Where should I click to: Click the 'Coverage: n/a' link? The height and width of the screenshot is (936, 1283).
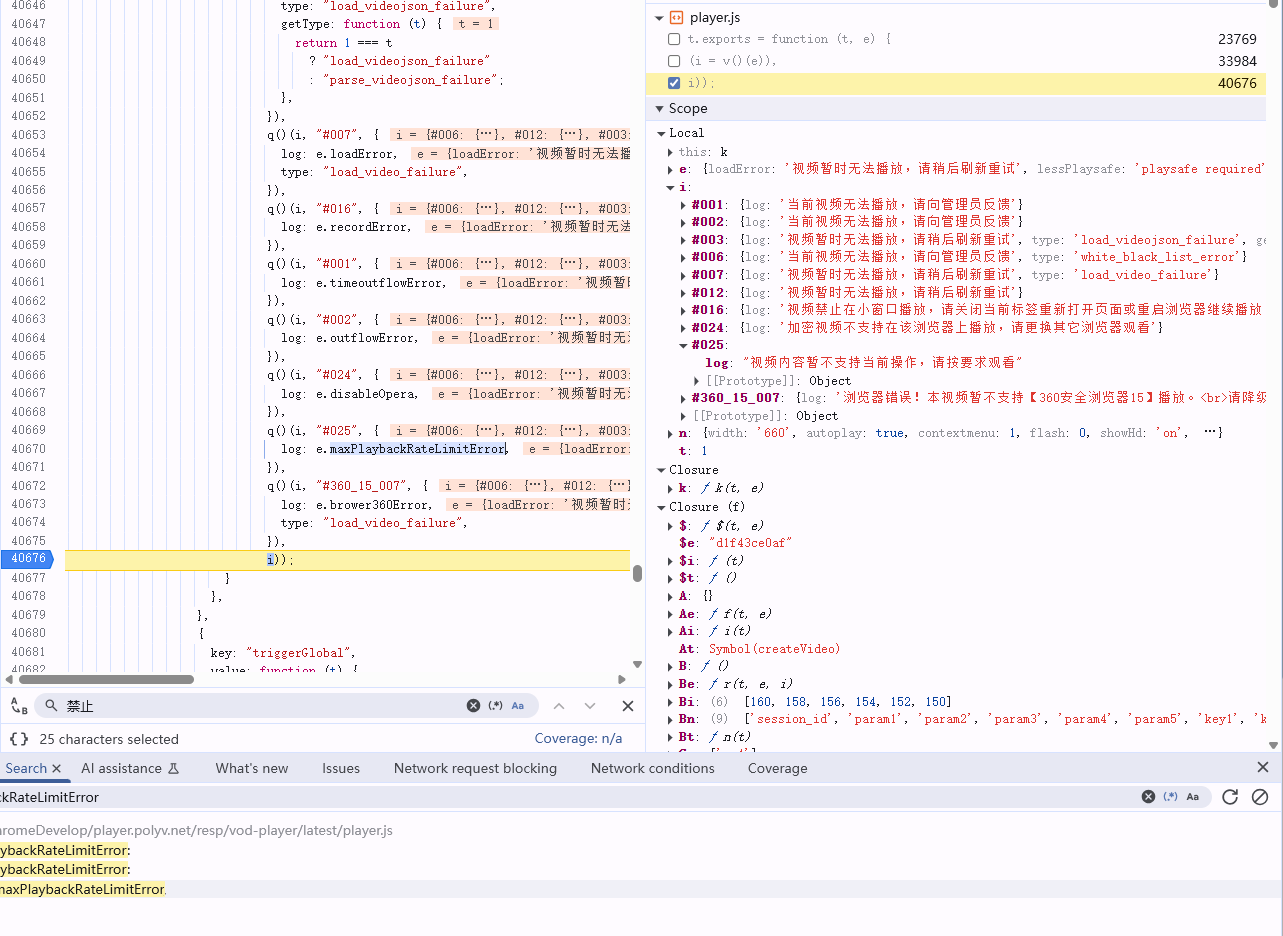click(x=578, y=739)
